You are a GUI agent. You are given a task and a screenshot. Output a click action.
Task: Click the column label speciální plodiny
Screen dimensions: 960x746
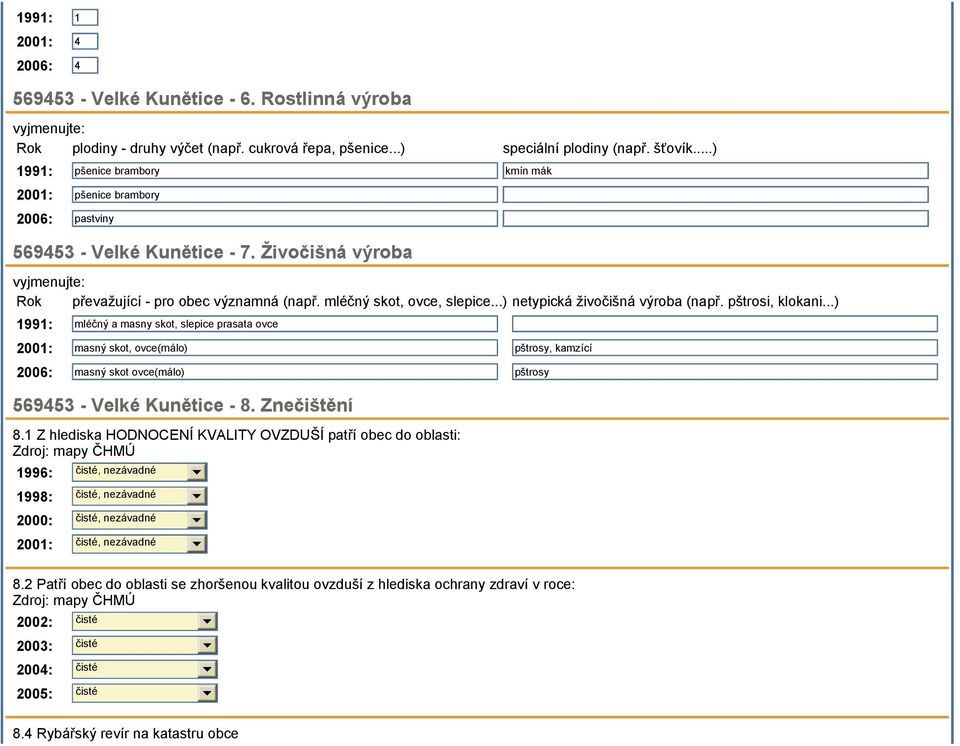point(610,148)
